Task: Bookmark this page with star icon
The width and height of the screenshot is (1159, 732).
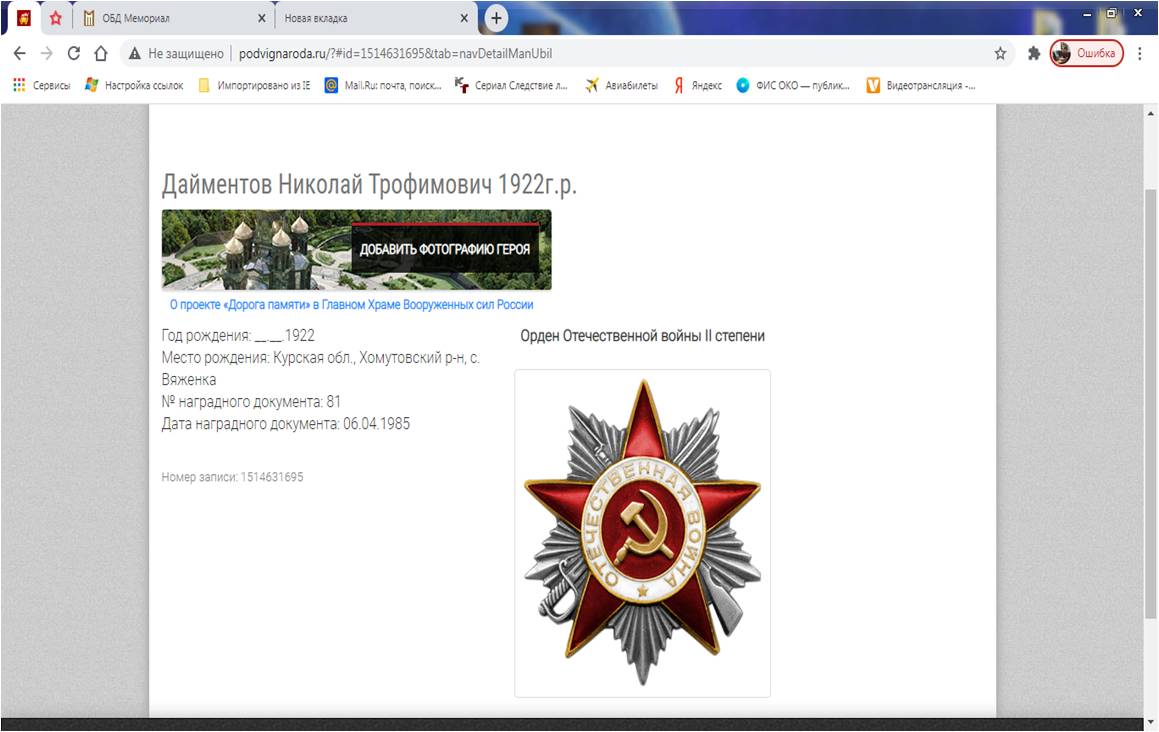Action: (x=1000, y=54)
